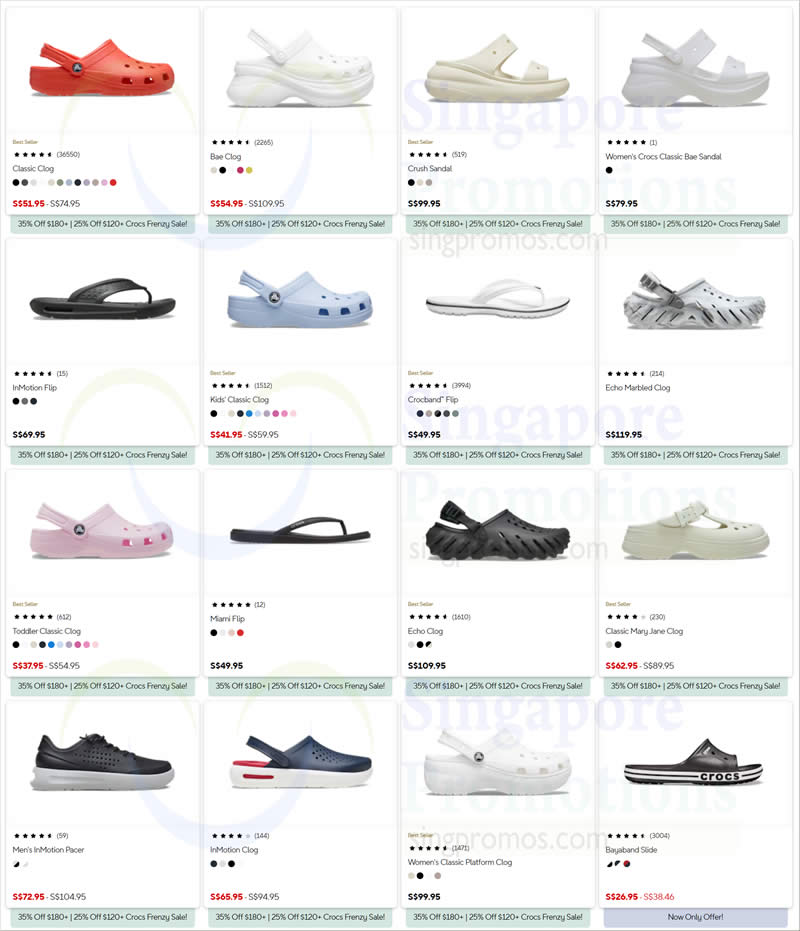
Task: Open the Bayaband Slide product image
Action: point(694,763)
